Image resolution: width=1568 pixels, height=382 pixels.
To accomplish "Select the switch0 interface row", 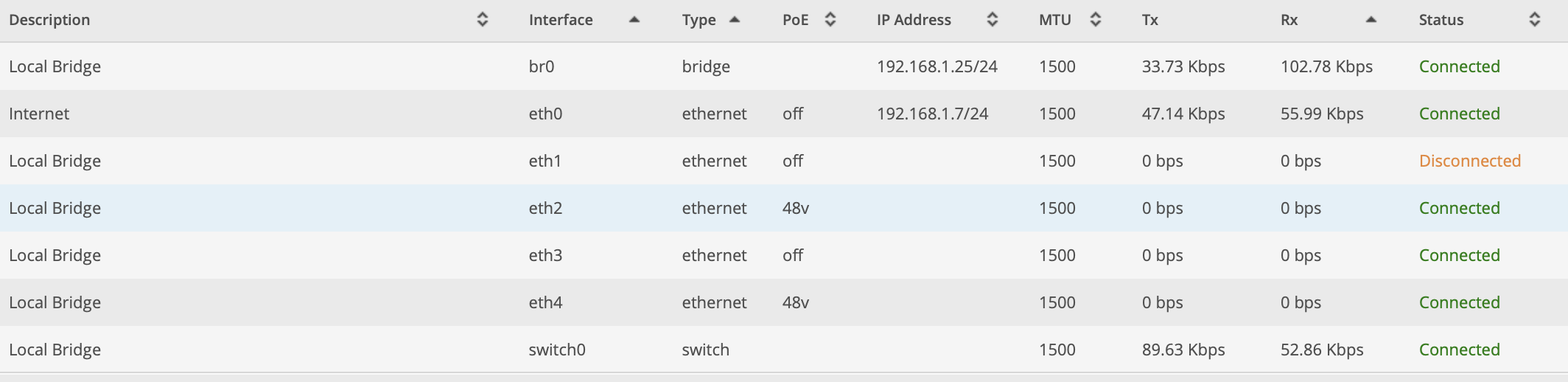I will click(x=557, y=350).
